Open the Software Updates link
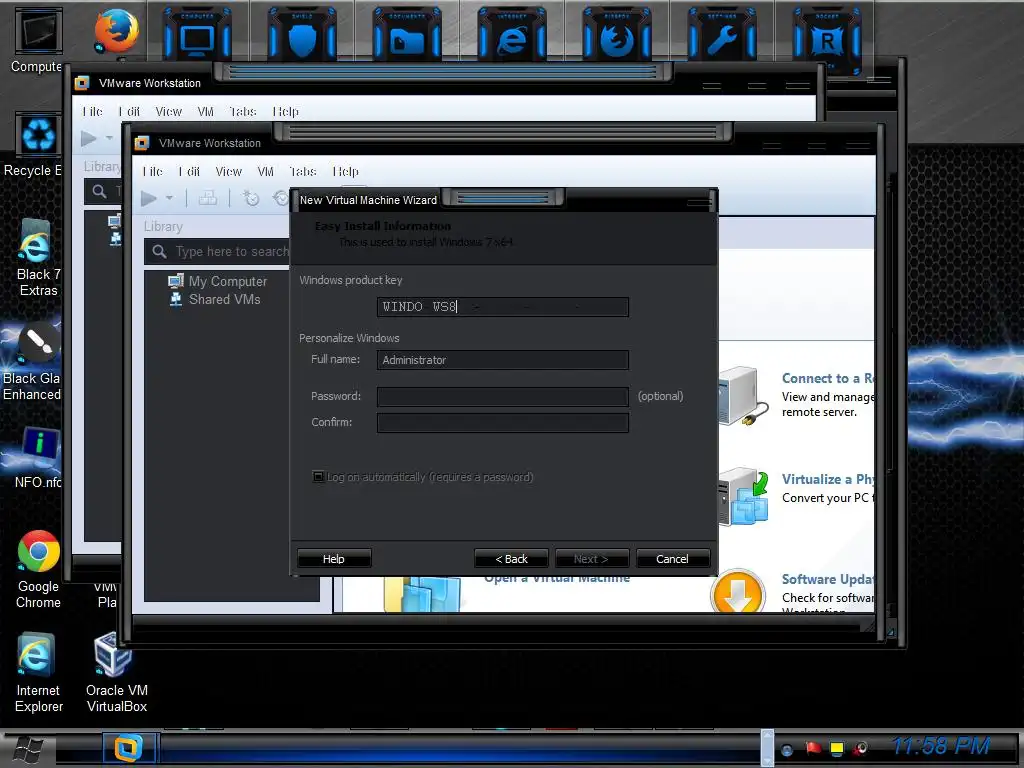This screenshot has width=1024, height=768. [827, 579]
